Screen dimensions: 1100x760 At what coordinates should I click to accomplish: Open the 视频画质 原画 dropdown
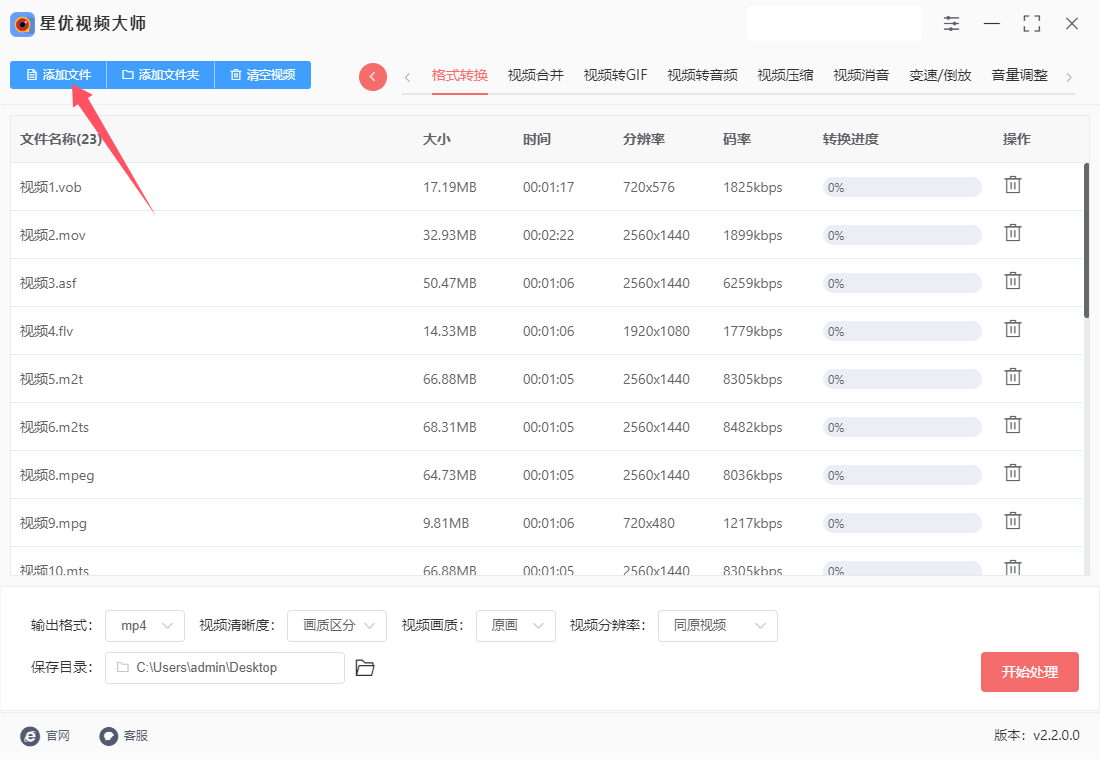[x=516, y=626]
